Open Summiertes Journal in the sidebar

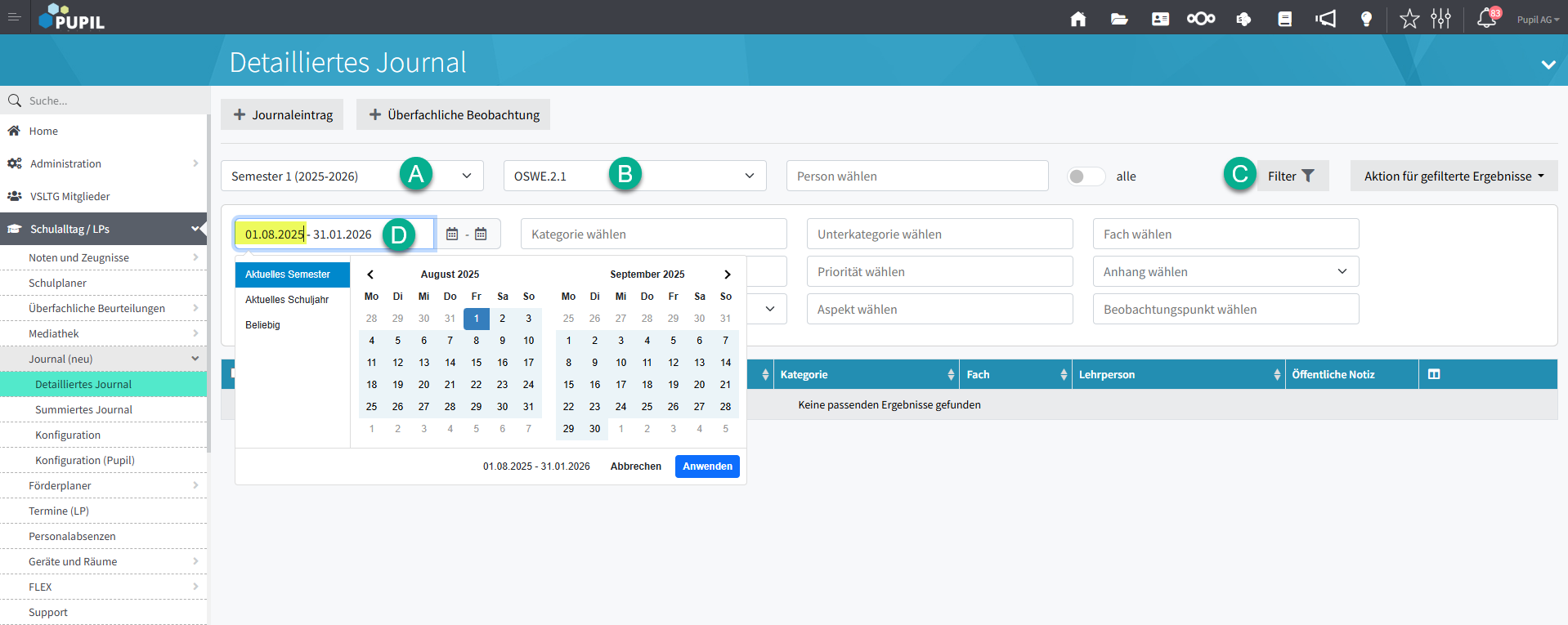104,409
